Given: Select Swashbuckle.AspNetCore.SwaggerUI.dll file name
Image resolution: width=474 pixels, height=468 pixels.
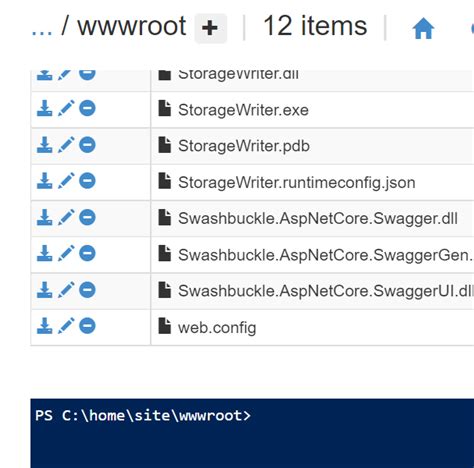Looking at the screenshot, I should tap(326, 291).
